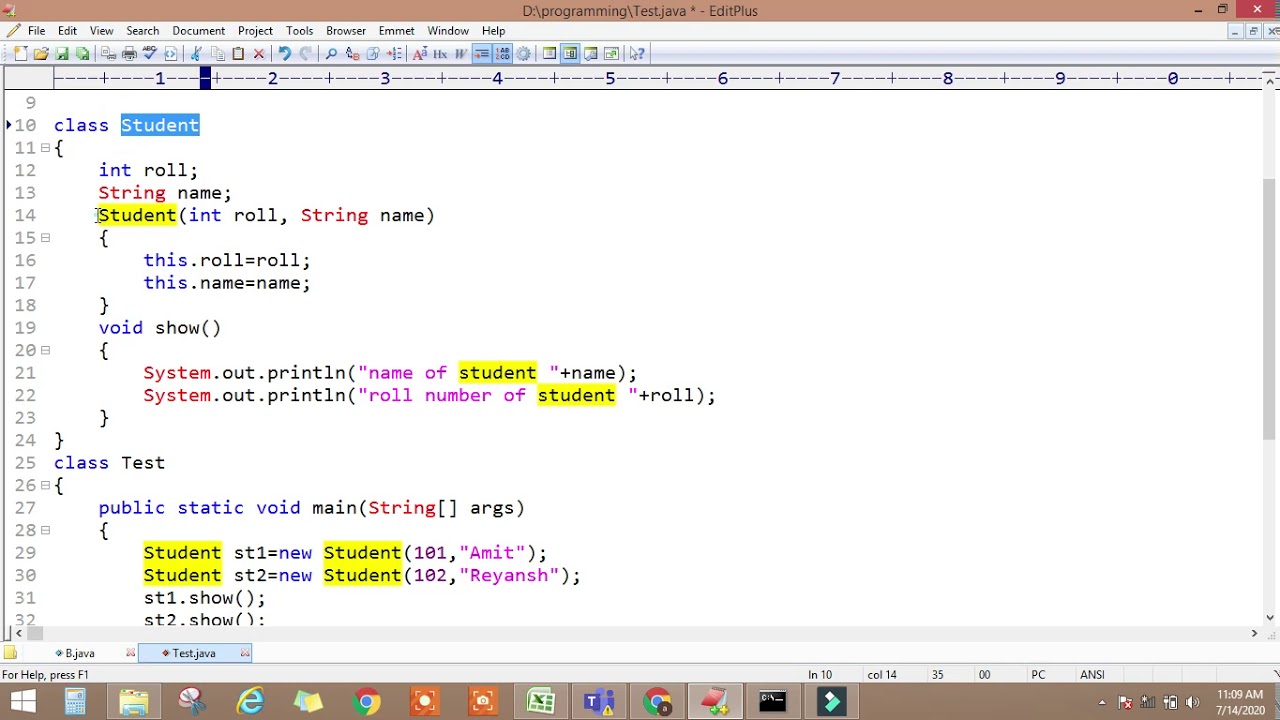Viewport: 1280px width, 720px height.
Task: Click the Hex Viewer (Hx) icon
Action: (x=440, y=53)
